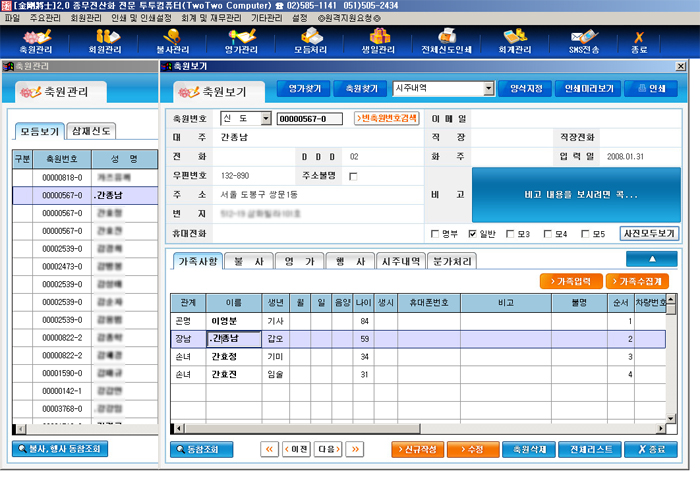Expand the 시주내역 dropdown

click(489, 88)
